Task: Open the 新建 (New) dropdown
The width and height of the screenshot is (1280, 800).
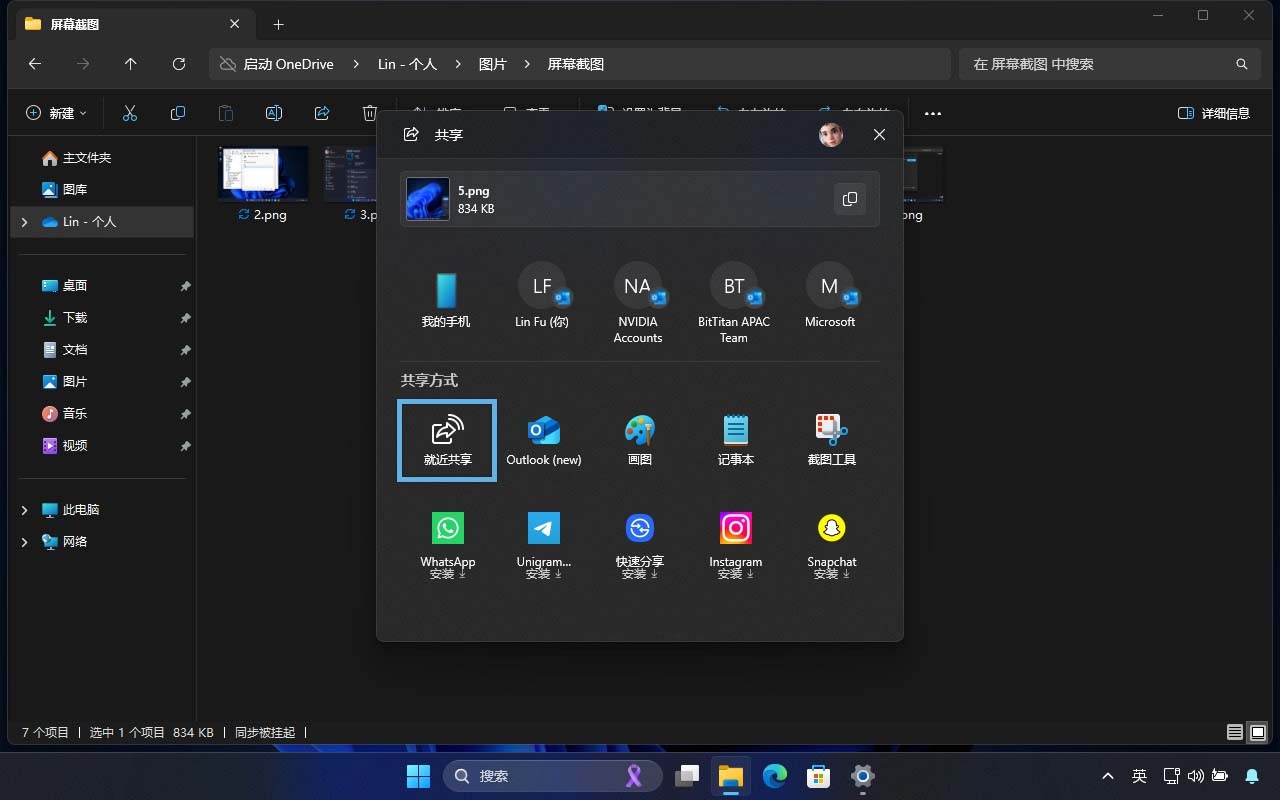Action: [56, 113]
